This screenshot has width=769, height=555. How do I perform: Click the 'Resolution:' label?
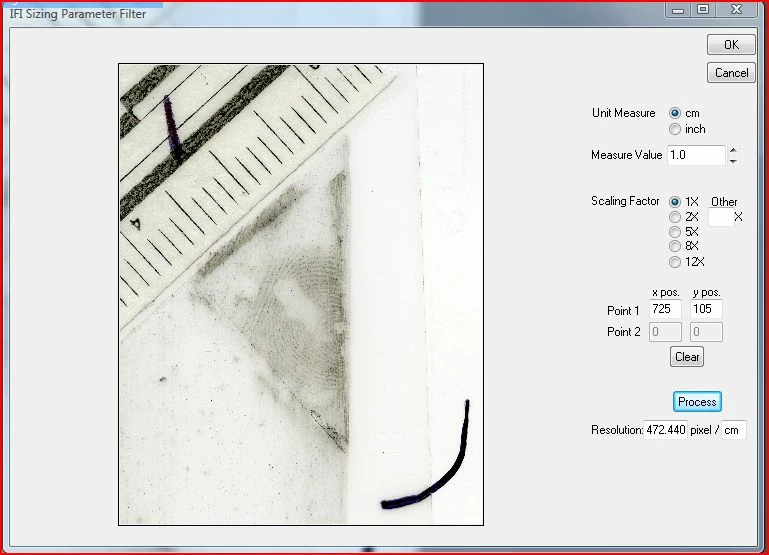(617, 430)
